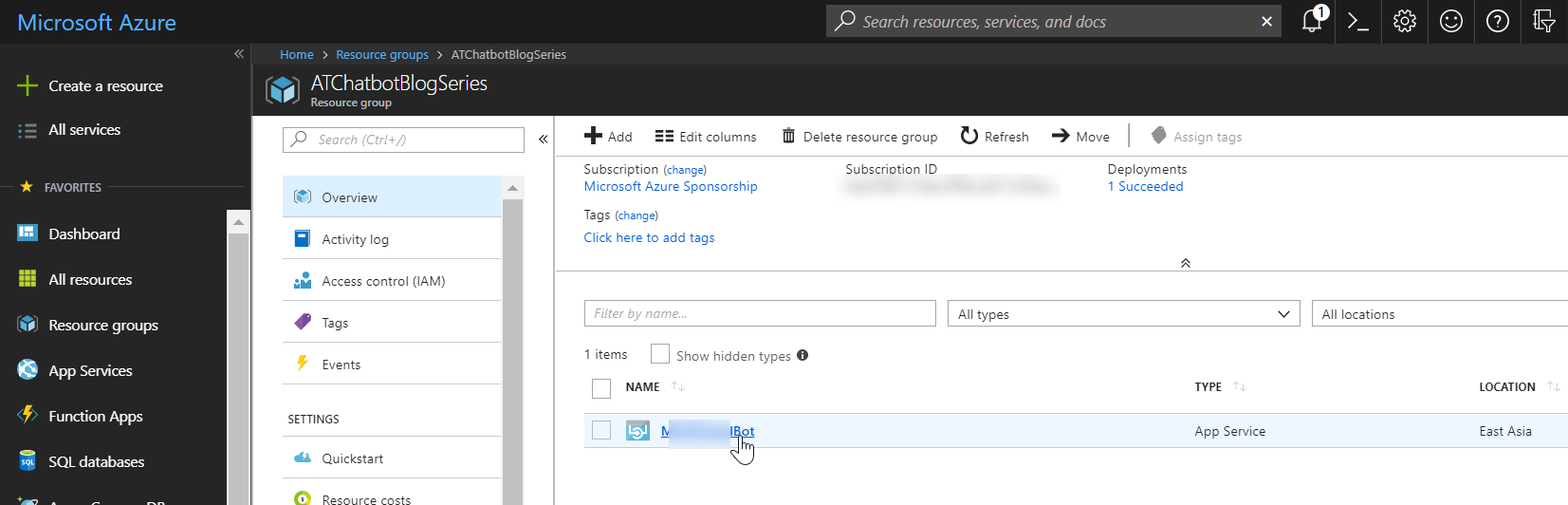Click the All services list icon

[28, 130]
